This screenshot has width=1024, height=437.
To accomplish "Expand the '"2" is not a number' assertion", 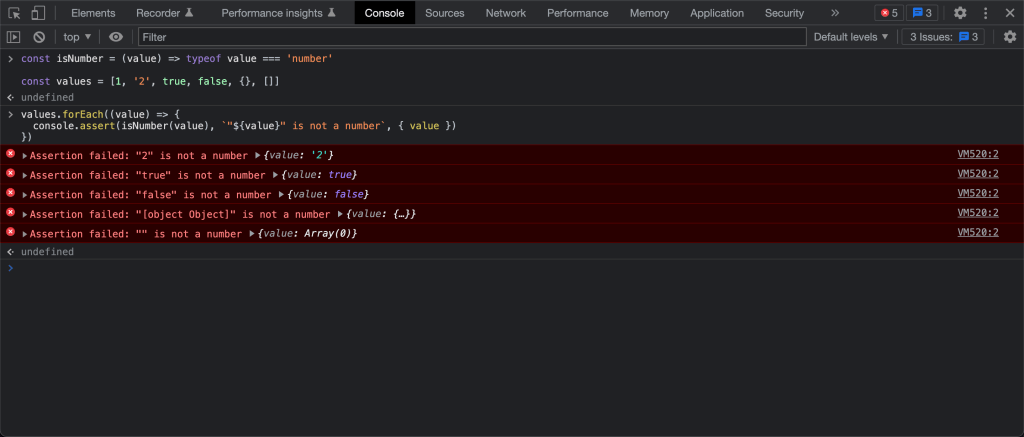I will [x=25, y=156].
